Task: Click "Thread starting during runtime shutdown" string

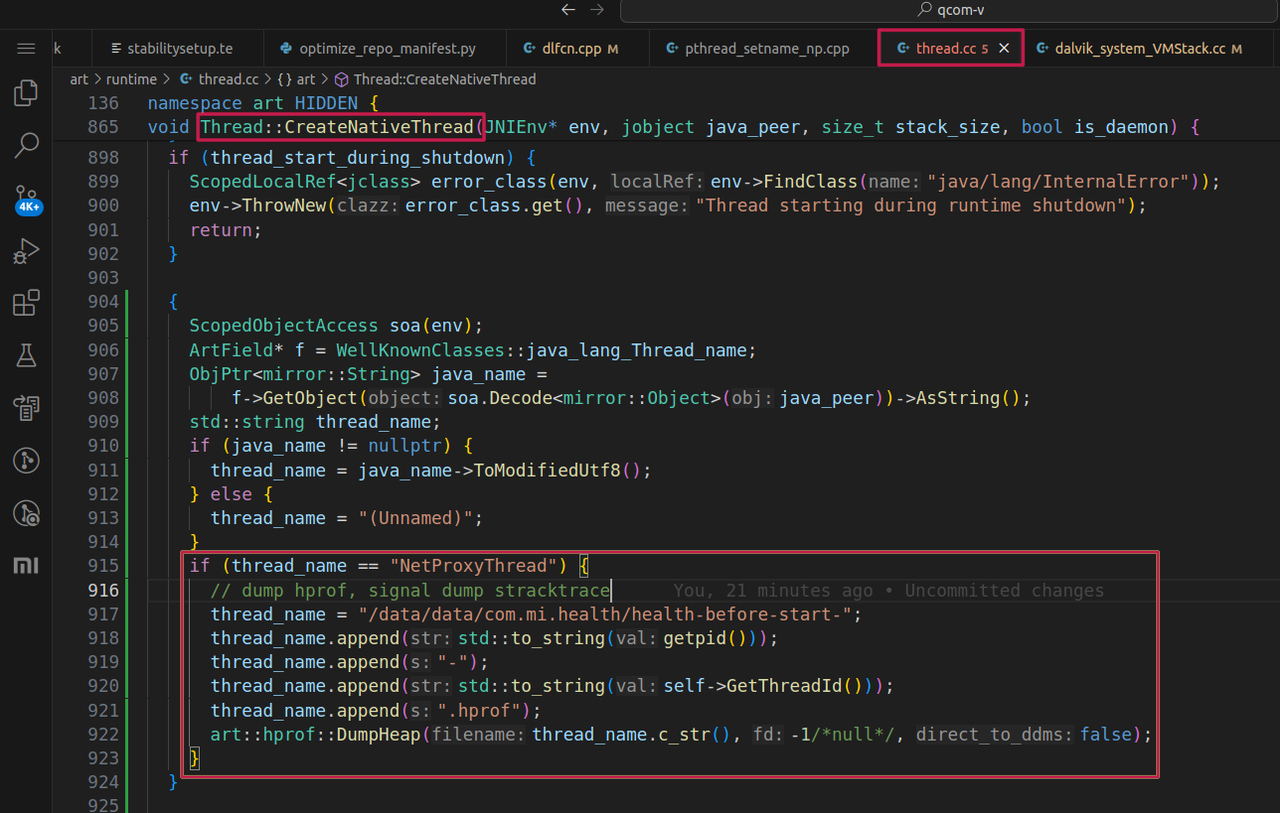Action: [x=912, y=206]
